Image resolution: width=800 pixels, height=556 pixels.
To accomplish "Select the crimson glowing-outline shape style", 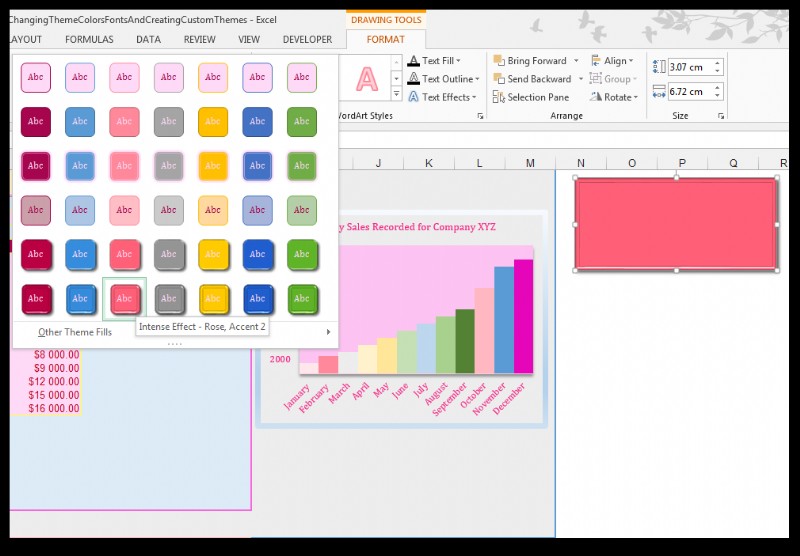I will click(36, 165).
